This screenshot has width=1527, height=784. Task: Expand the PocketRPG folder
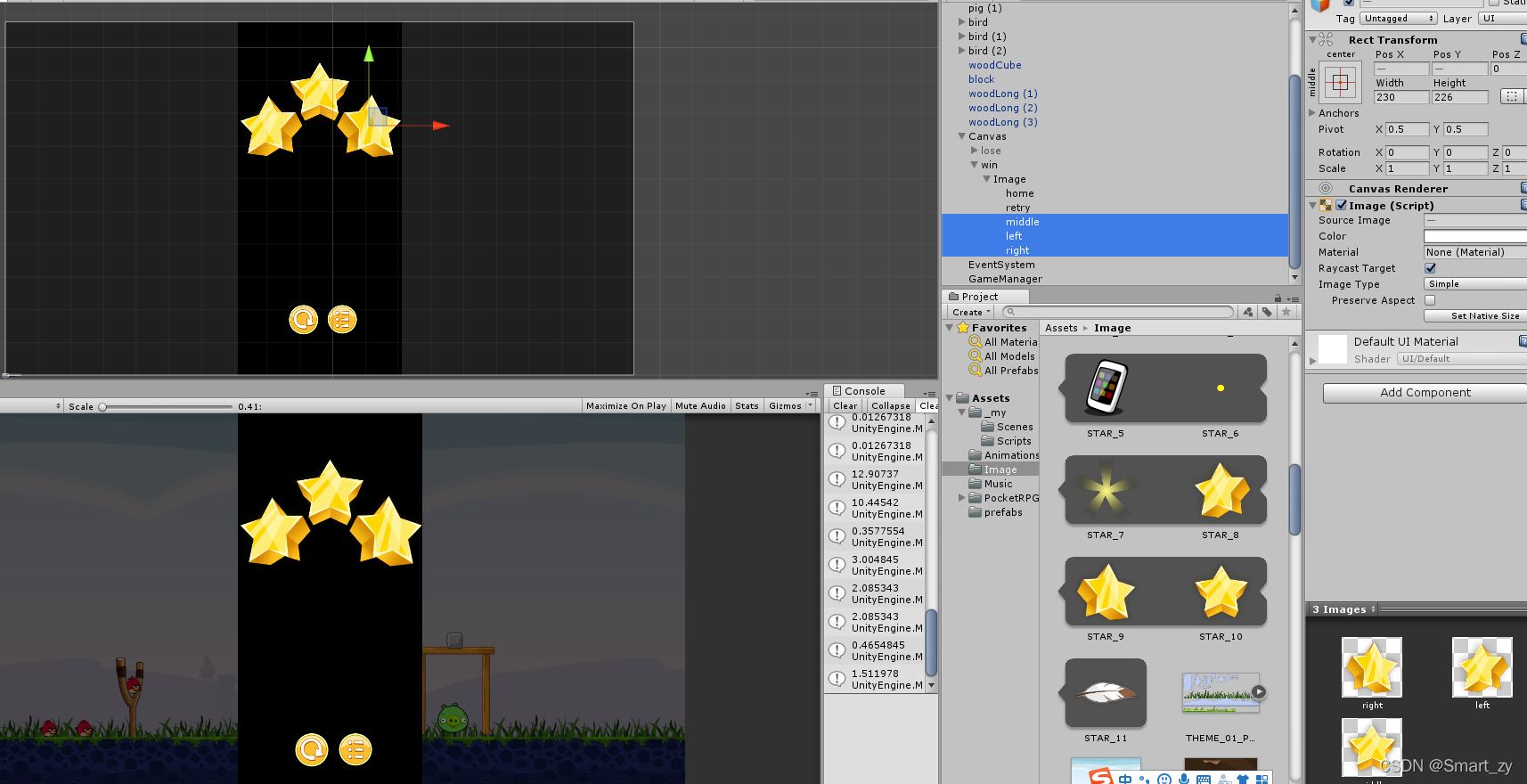[x=961, y=498]
